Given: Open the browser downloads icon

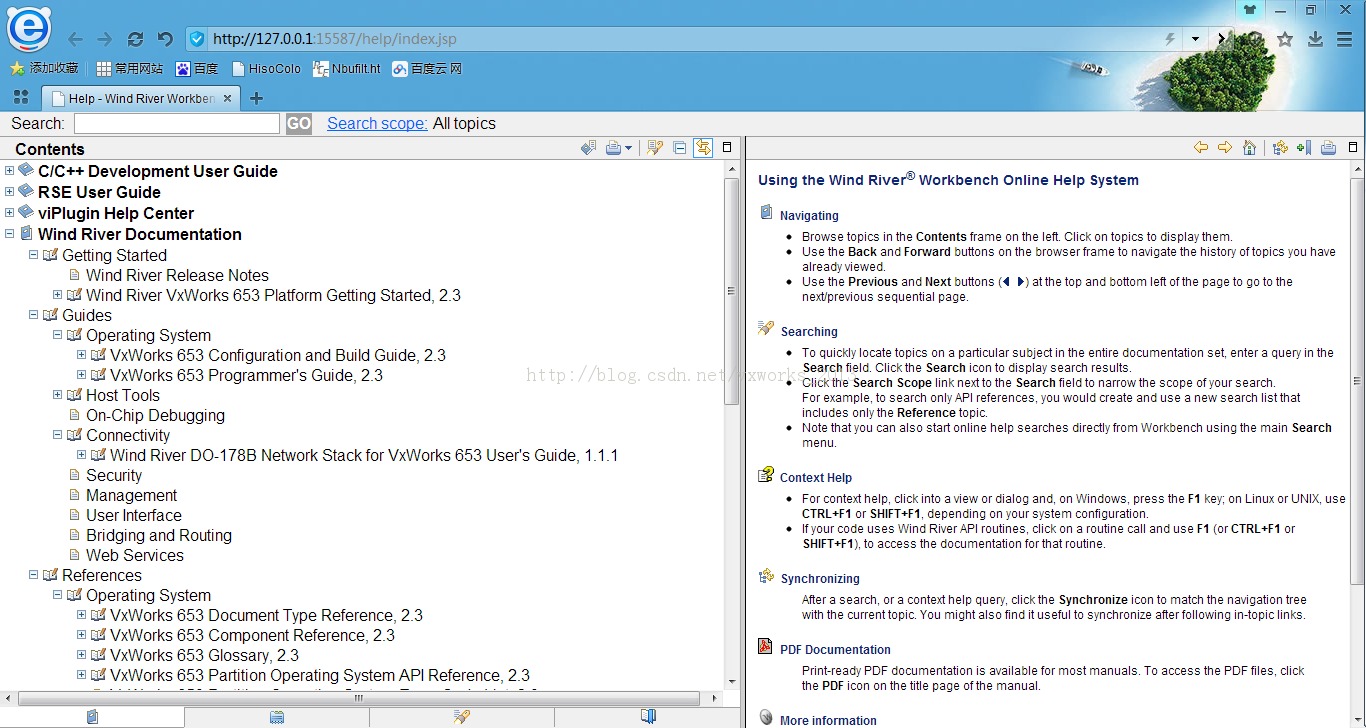Looking at the screenshot, I should tap(1316, 39).
